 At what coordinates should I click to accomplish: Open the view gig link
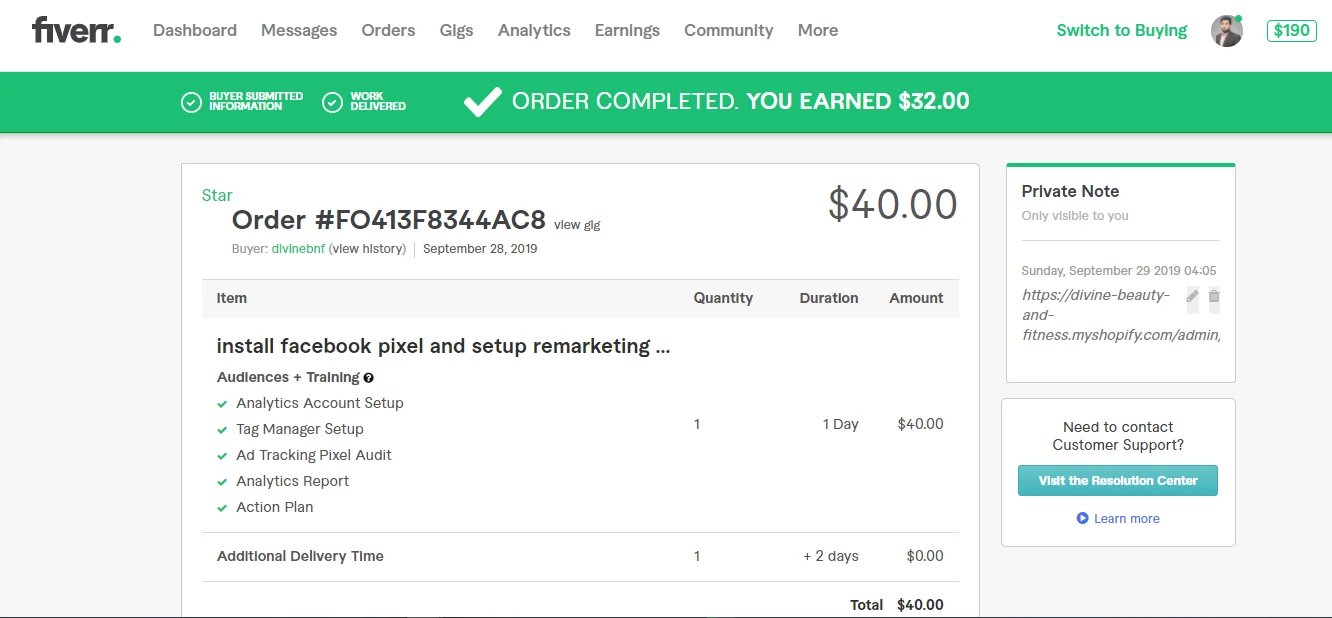(x=577, y=225)
